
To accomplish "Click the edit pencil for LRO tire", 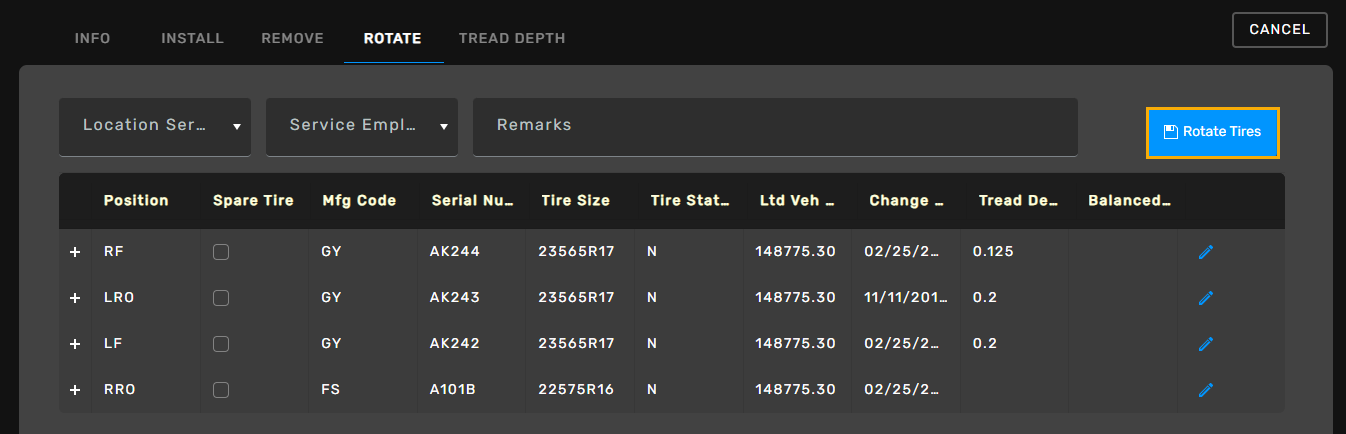I will (x=1205, y=298).
